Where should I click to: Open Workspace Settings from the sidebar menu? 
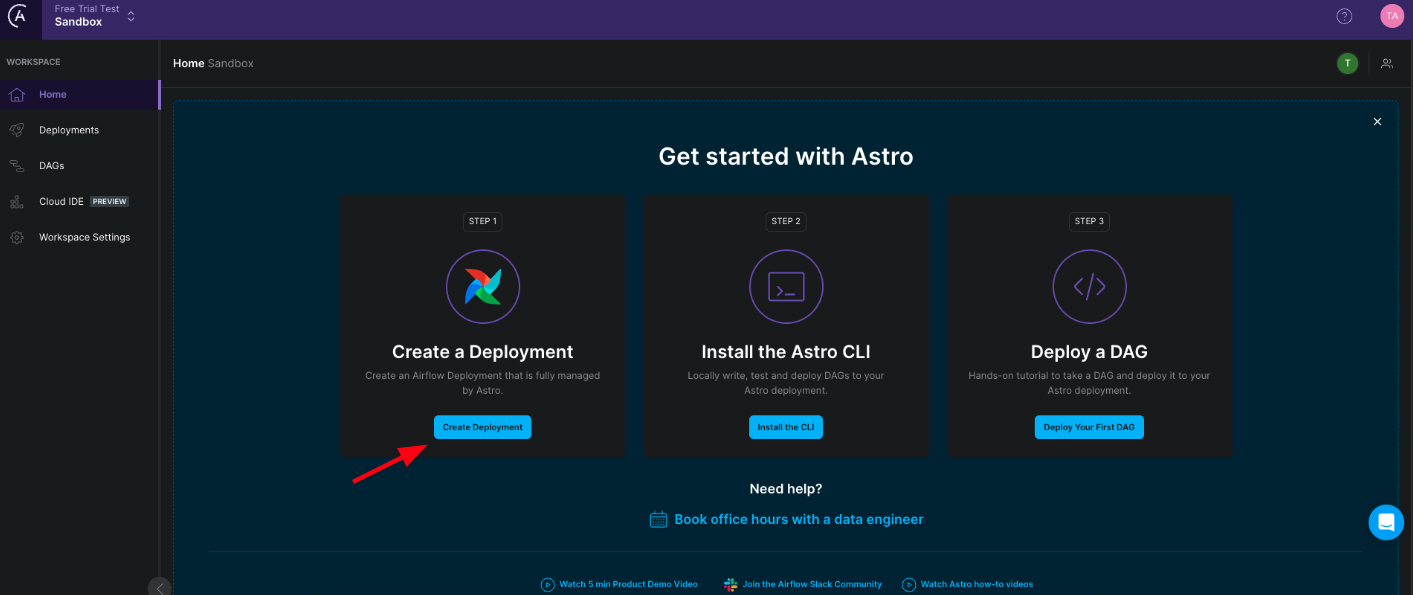coord(85,237)
